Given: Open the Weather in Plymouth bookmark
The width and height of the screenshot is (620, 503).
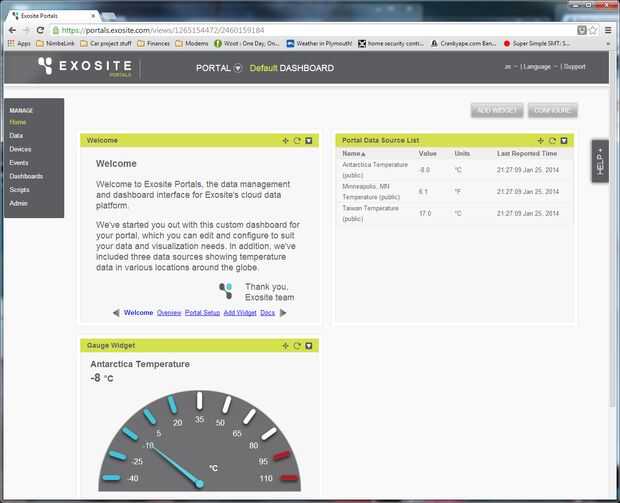Looking at the screenshot, I should tap(319, 43).
